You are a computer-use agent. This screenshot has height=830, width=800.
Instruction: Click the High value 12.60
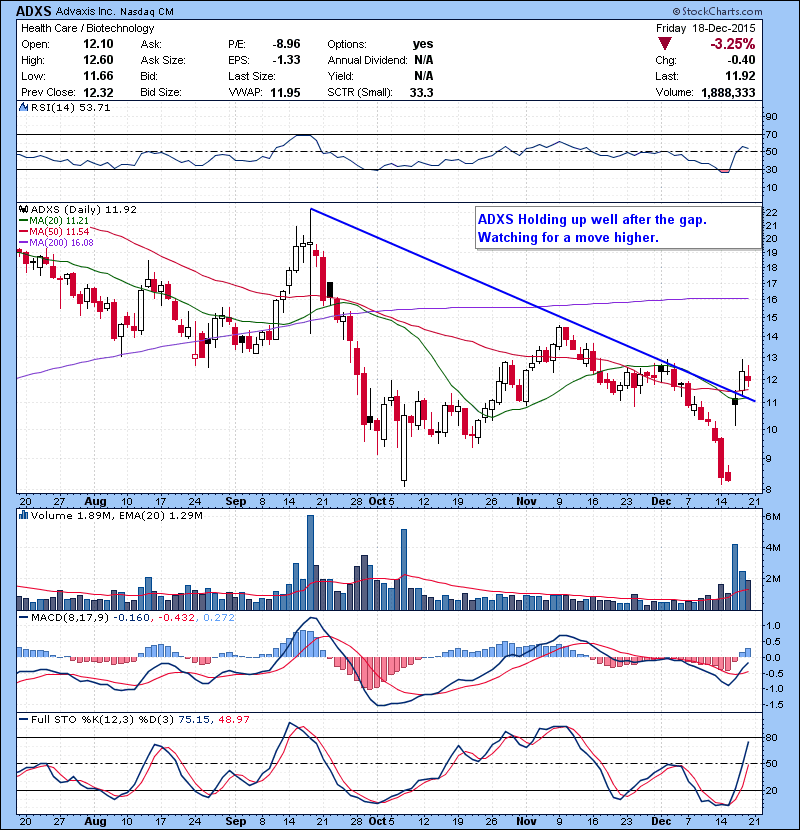[x=98, y=60]
